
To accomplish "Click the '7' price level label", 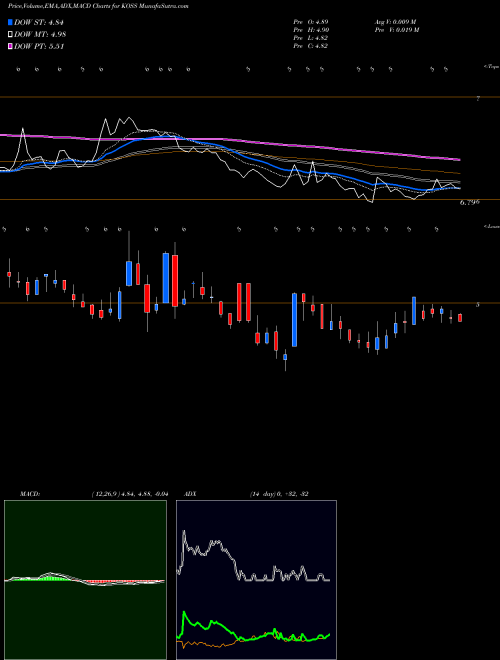I will (x=478, y=98).
